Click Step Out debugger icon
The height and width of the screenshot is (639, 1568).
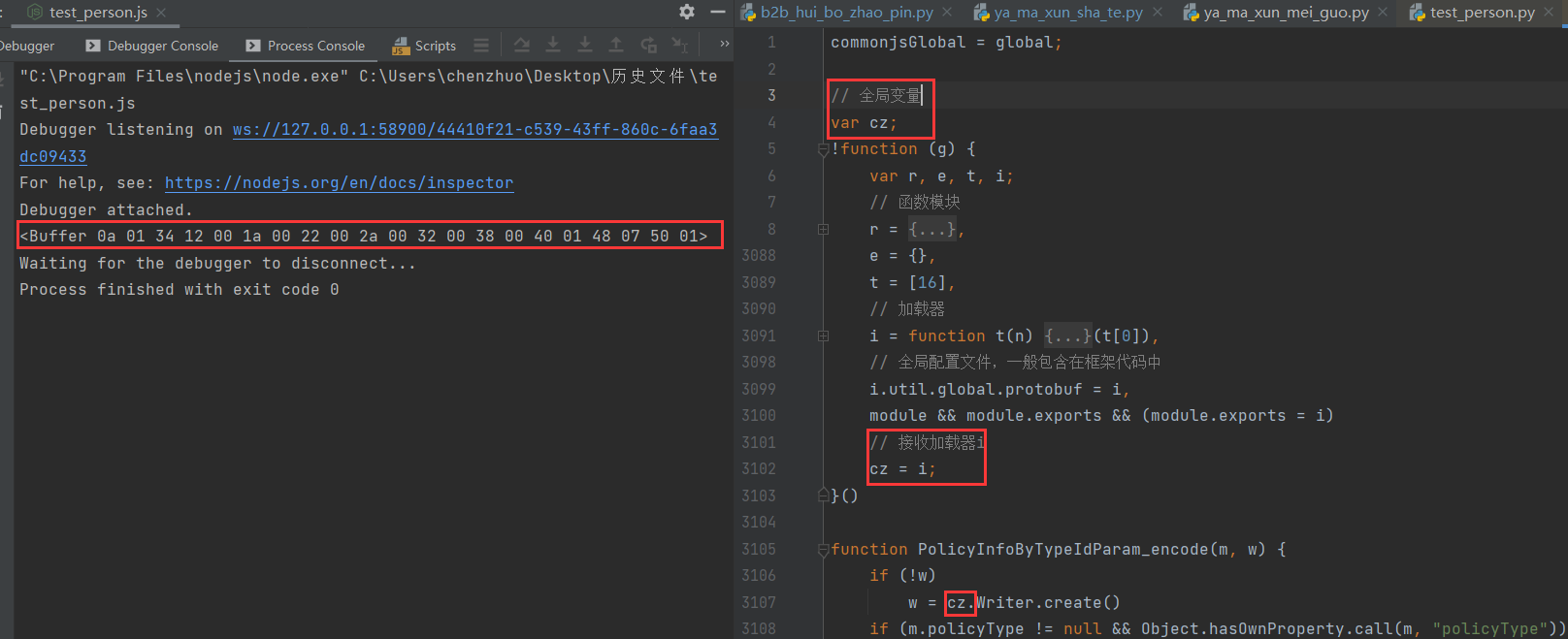point(616,45)
